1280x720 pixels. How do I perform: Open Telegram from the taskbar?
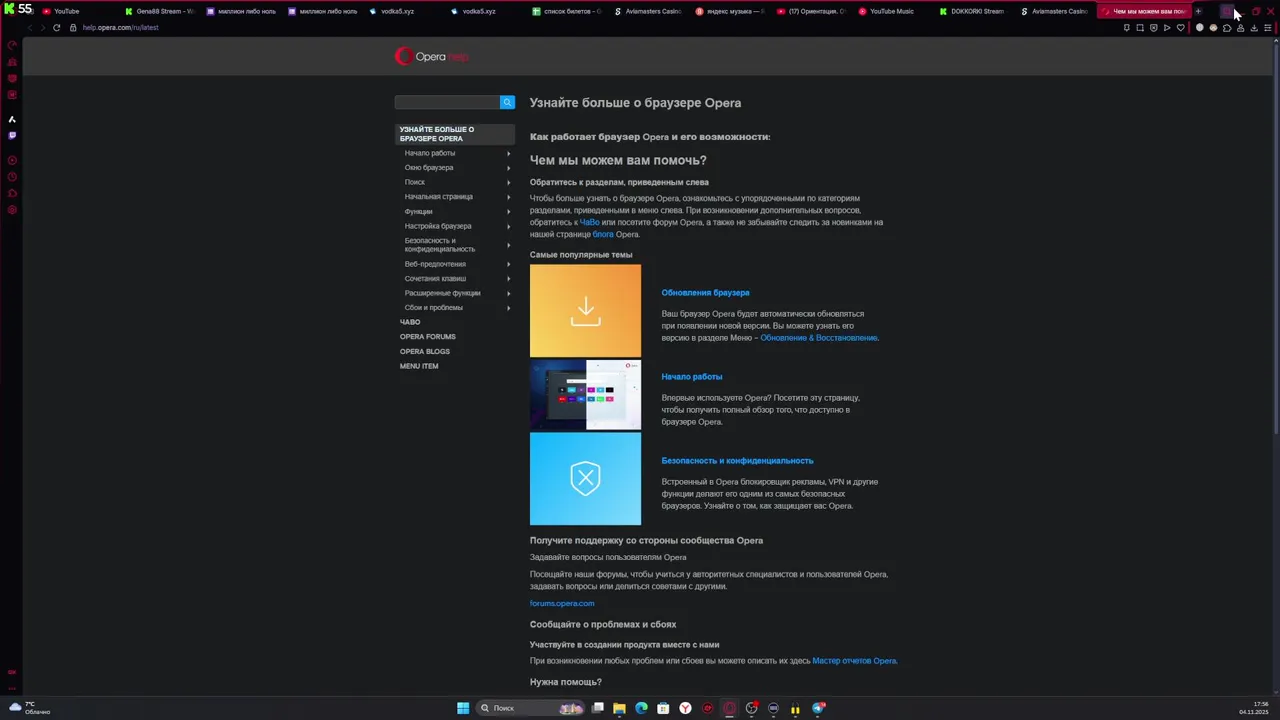coord(818,708)
